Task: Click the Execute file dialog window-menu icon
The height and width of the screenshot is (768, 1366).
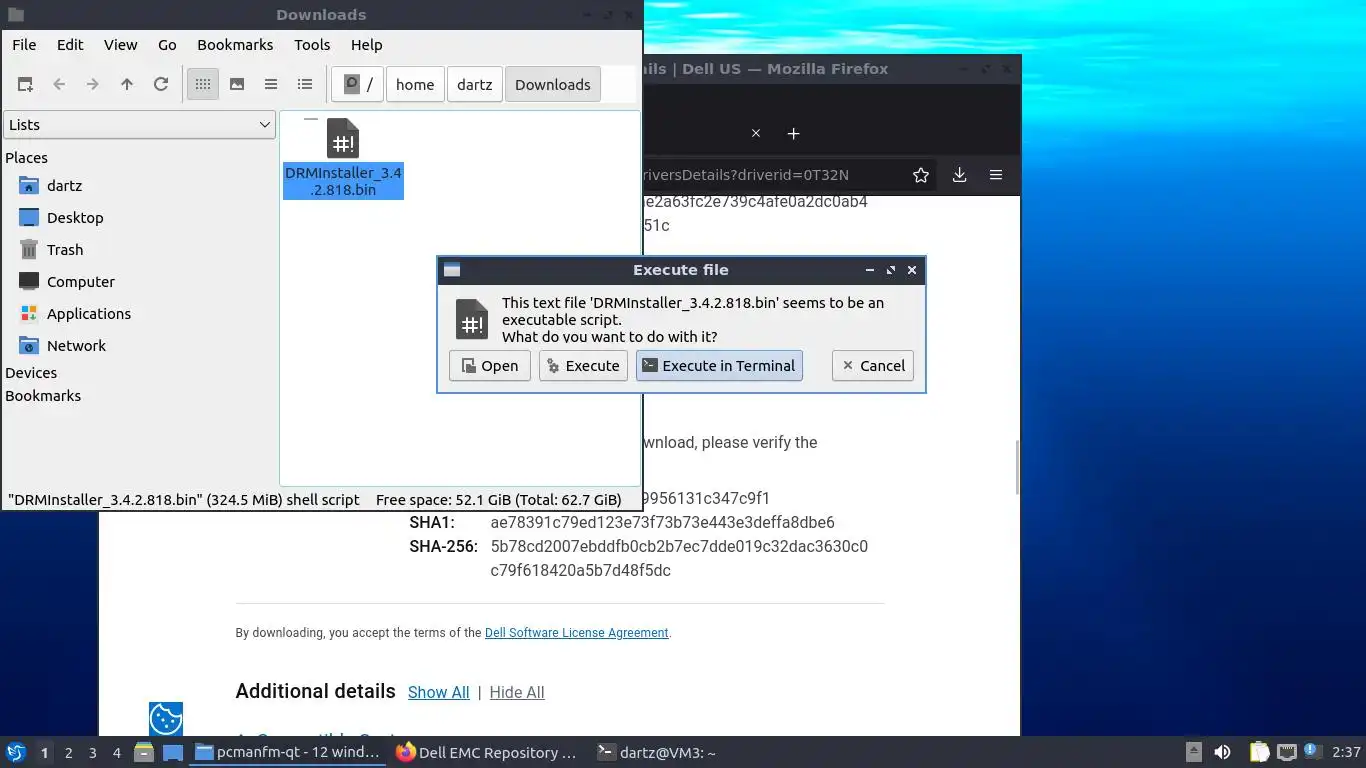Action: [452, 270]
